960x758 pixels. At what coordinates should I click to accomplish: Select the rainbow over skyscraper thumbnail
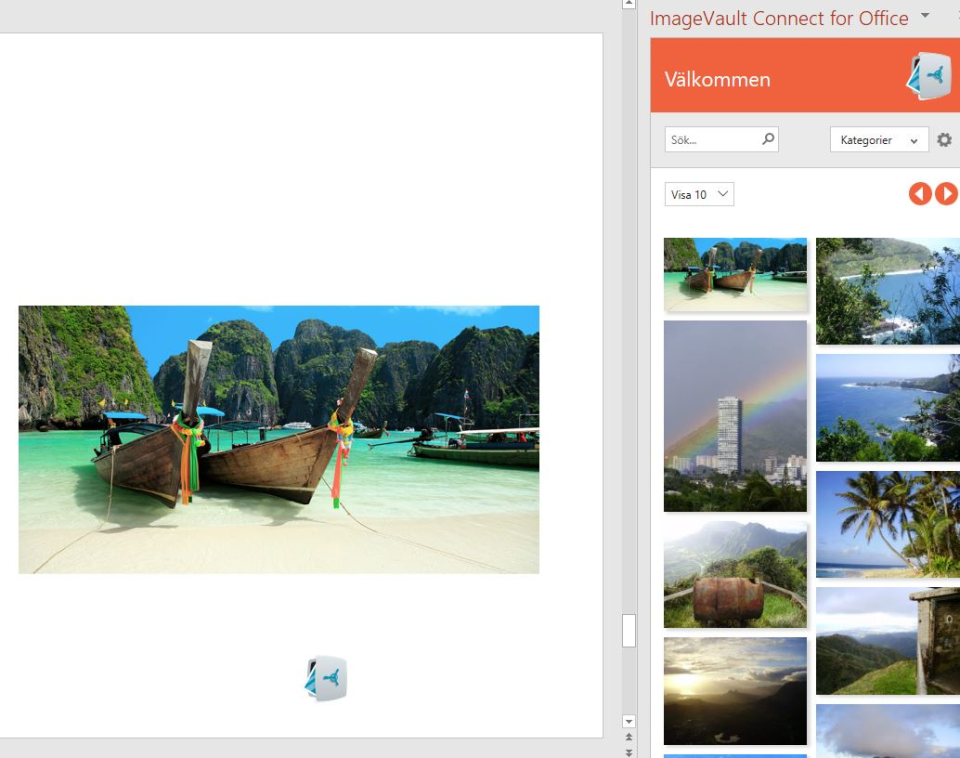coord(735,415)
